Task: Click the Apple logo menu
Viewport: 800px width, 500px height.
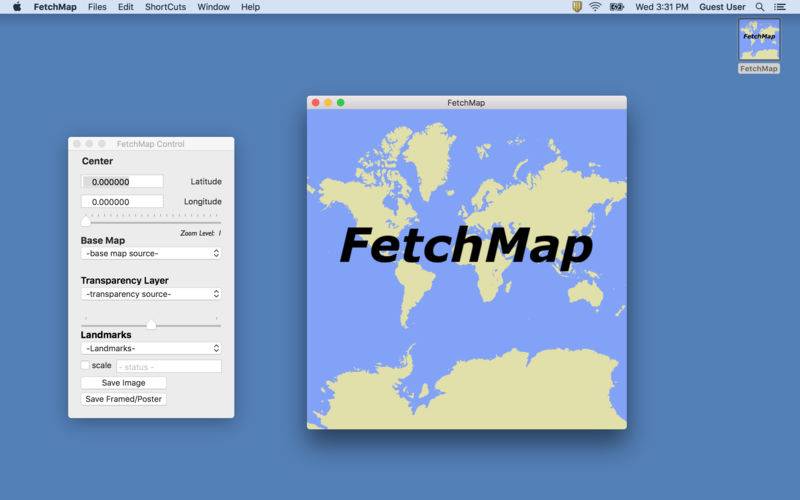Action: tap(16, 7)
